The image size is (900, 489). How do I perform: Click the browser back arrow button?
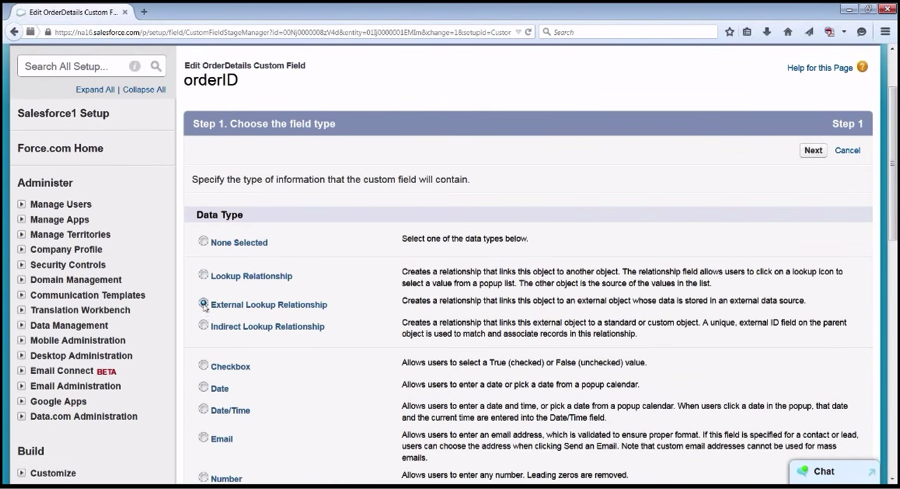point(14,32)
